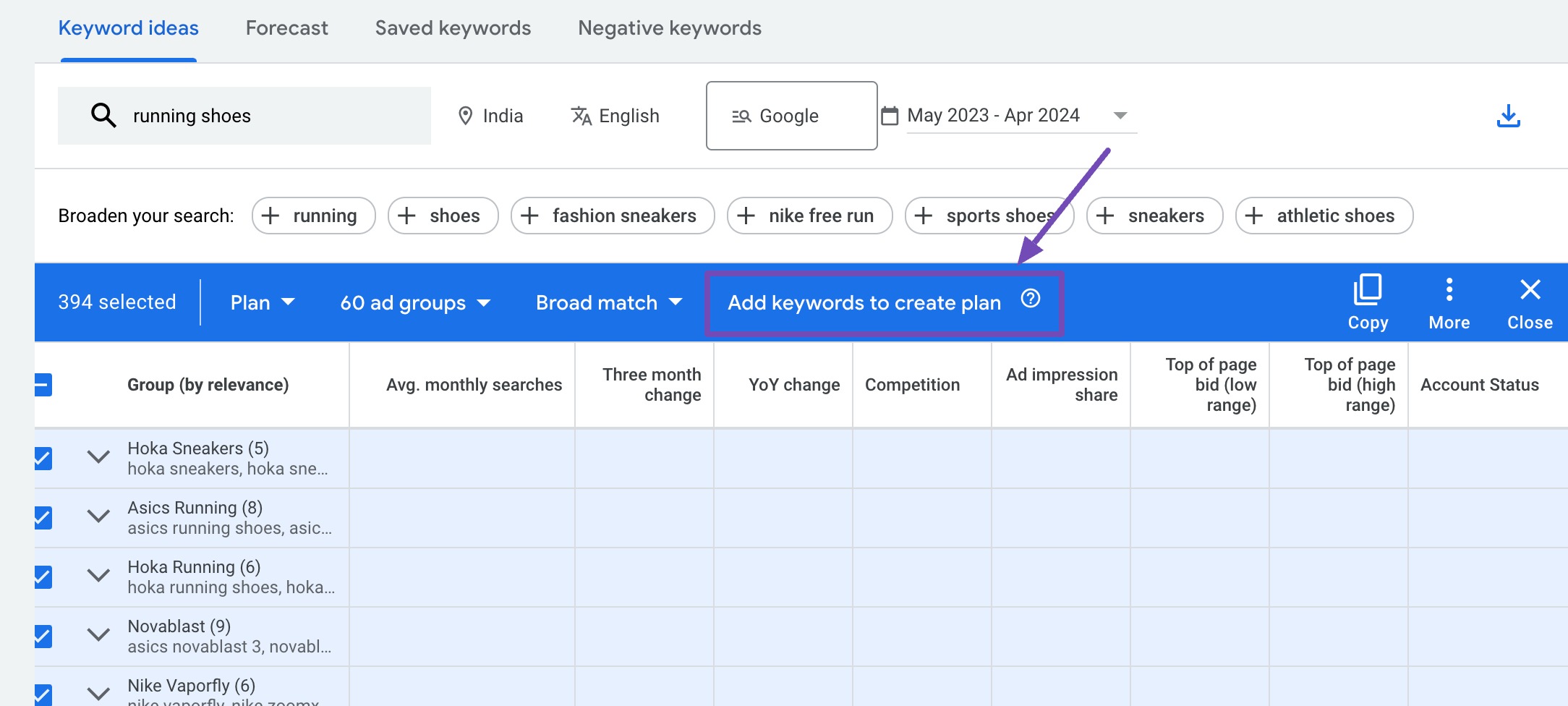
Task: Expand the Hoka Running group row
Action: pyautogui.click(x=98, y=575)
